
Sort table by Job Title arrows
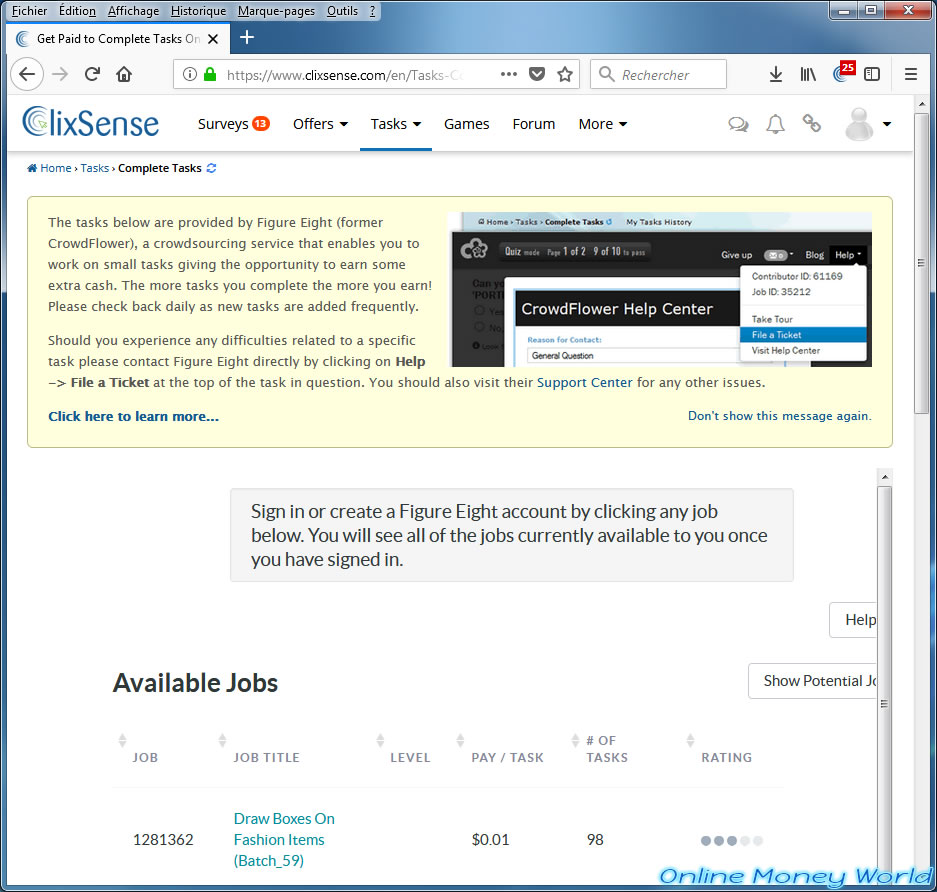click(222, 740)
